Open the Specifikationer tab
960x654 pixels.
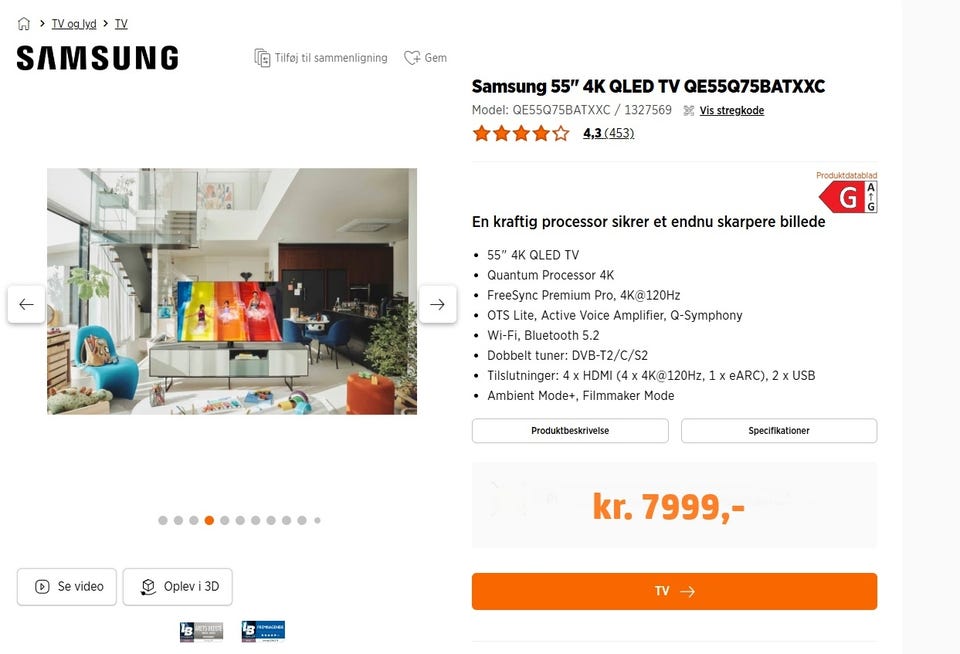point(779,430)
